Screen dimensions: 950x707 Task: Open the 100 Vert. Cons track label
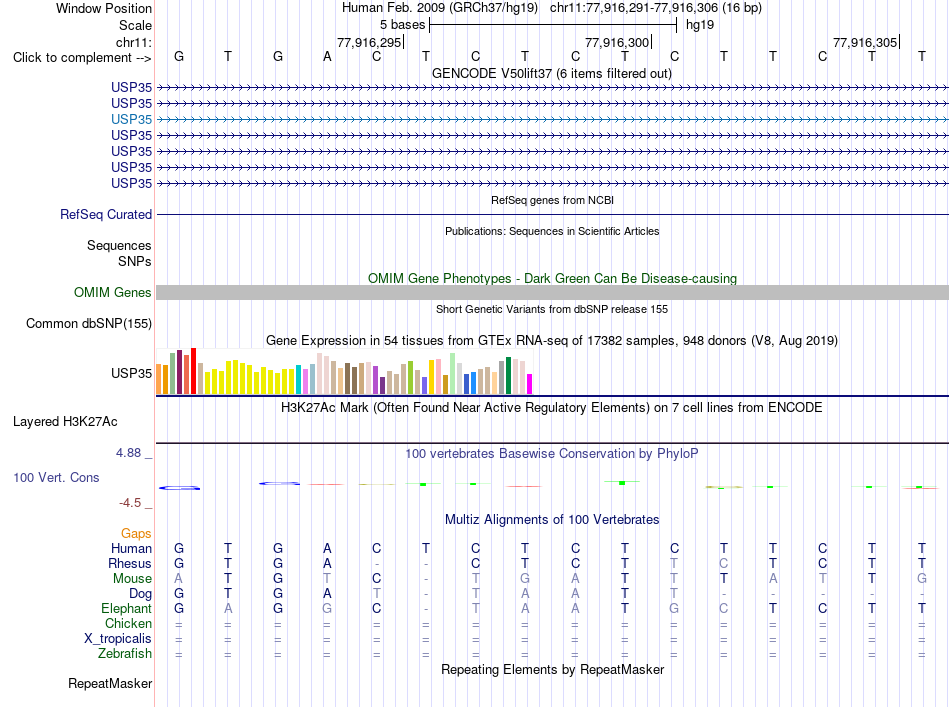56,477
